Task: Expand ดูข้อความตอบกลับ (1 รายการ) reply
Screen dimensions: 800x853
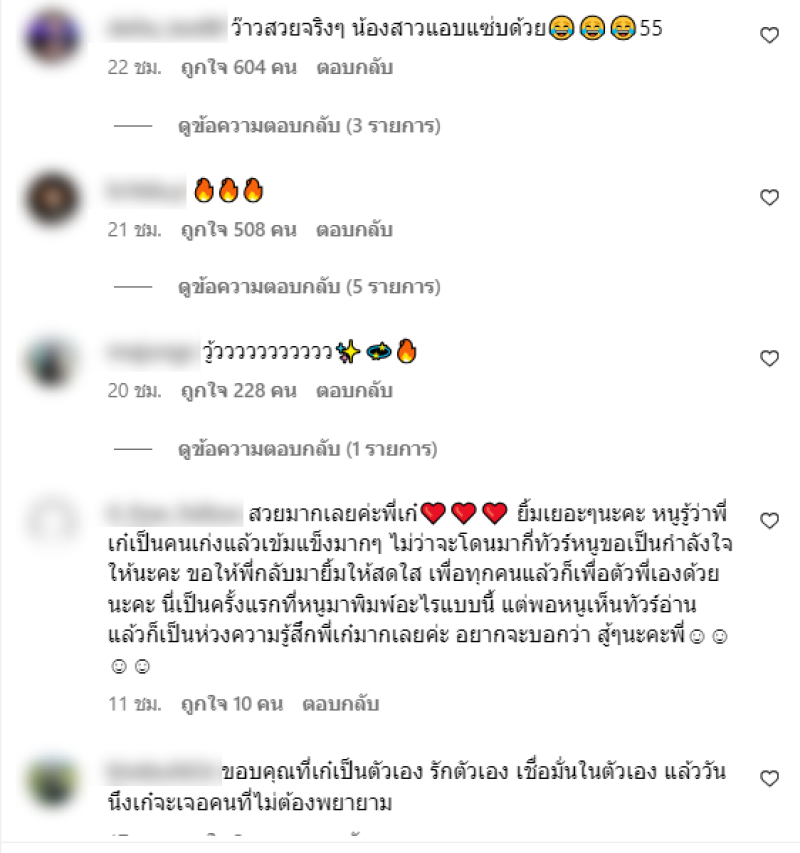Action: (x=307, y=449)
